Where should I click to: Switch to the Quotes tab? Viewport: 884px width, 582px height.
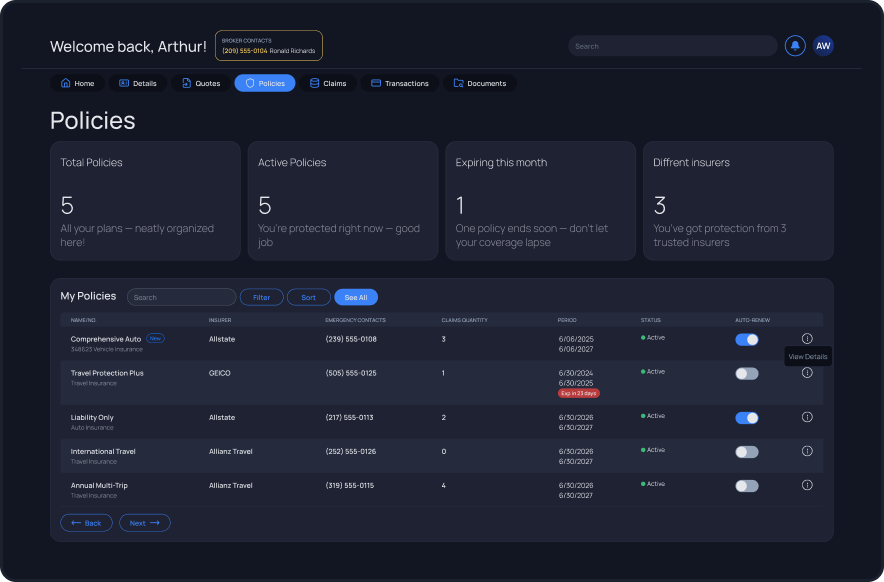tap(200, 83)
